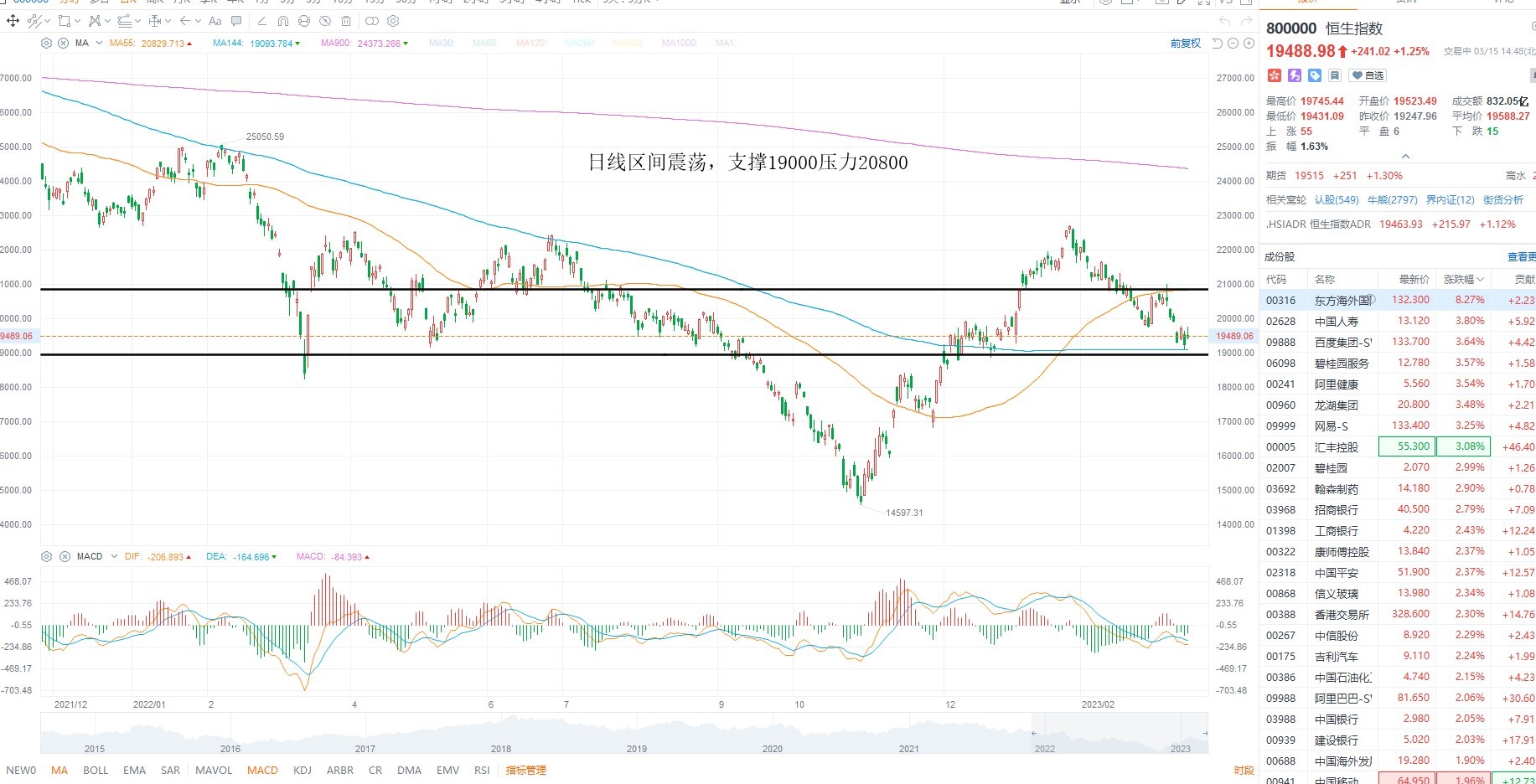Image resolution: width=1536 pixels, height=784 pixels.
Task: Click the purple lightning Level 2 icon
Action: (1295, 75)
